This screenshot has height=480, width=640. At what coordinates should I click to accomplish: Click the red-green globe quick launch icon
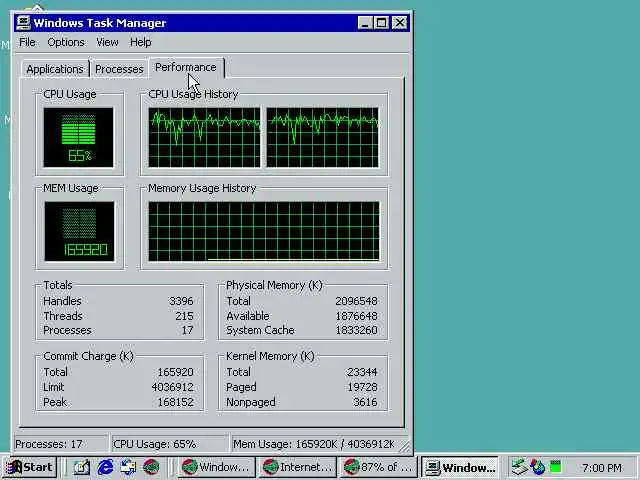[x=151, y=467]
